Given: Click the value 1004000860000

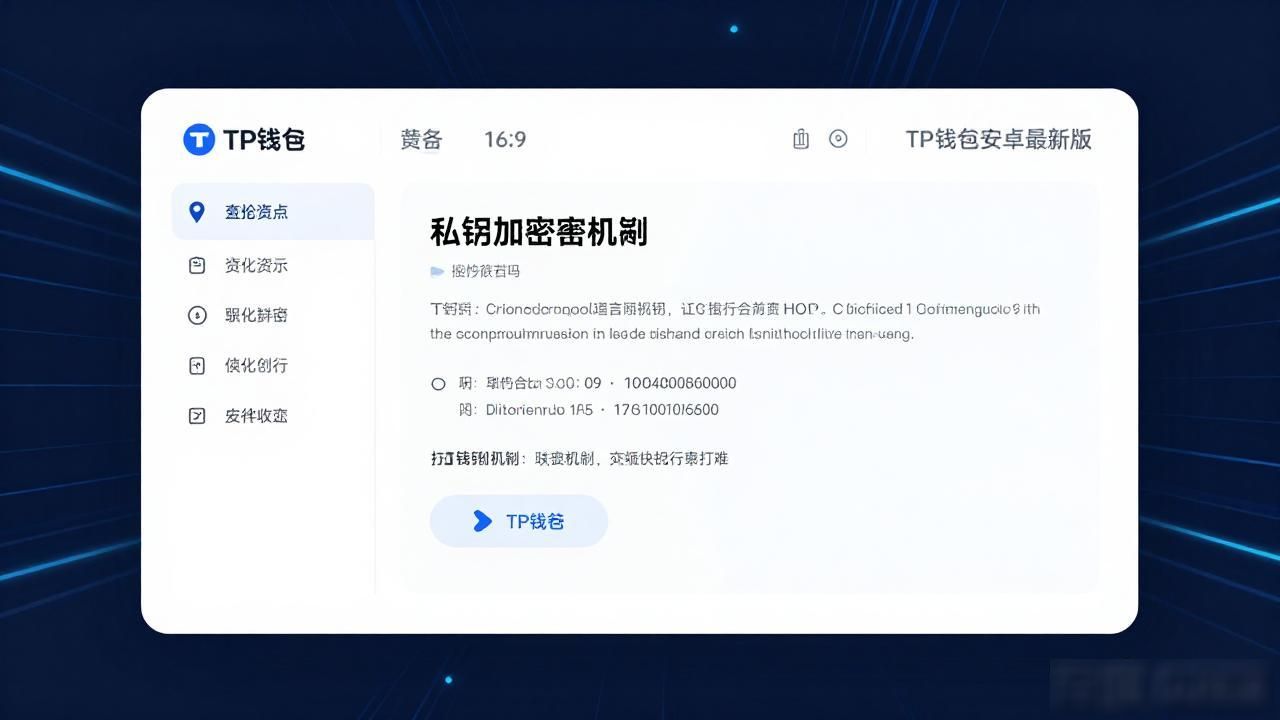Looking at the screenshot, I should pyautogui.click(x=680, y=383).
